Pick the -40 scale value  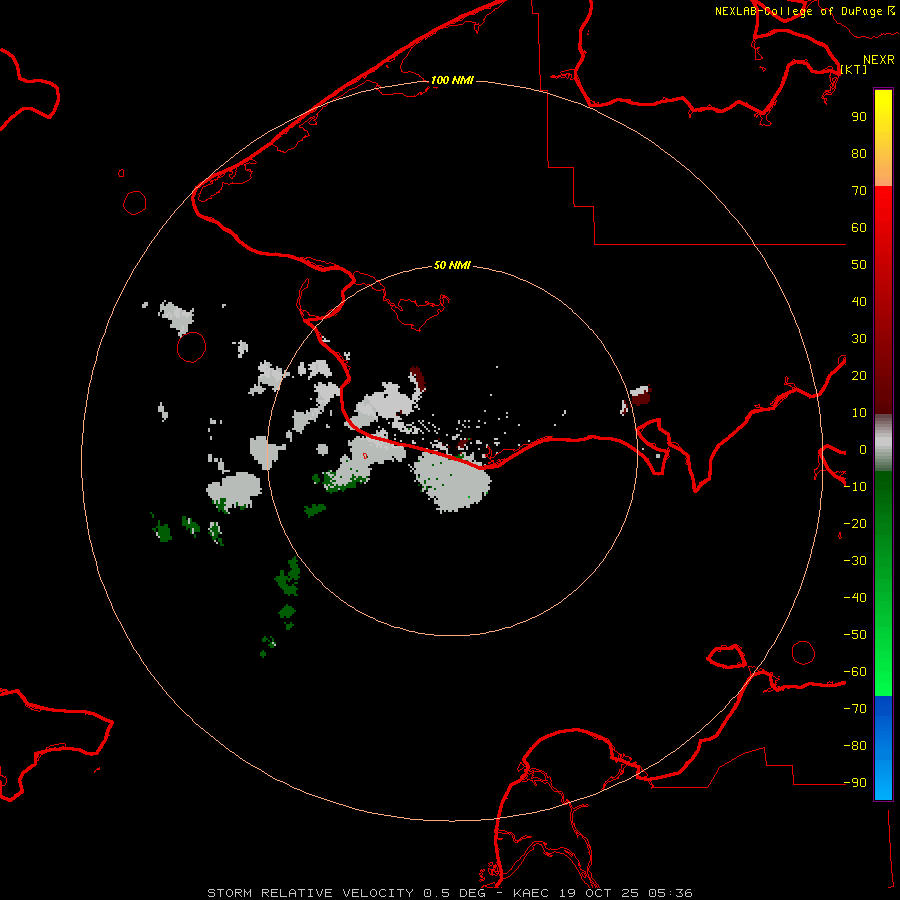tap(855, 598)
